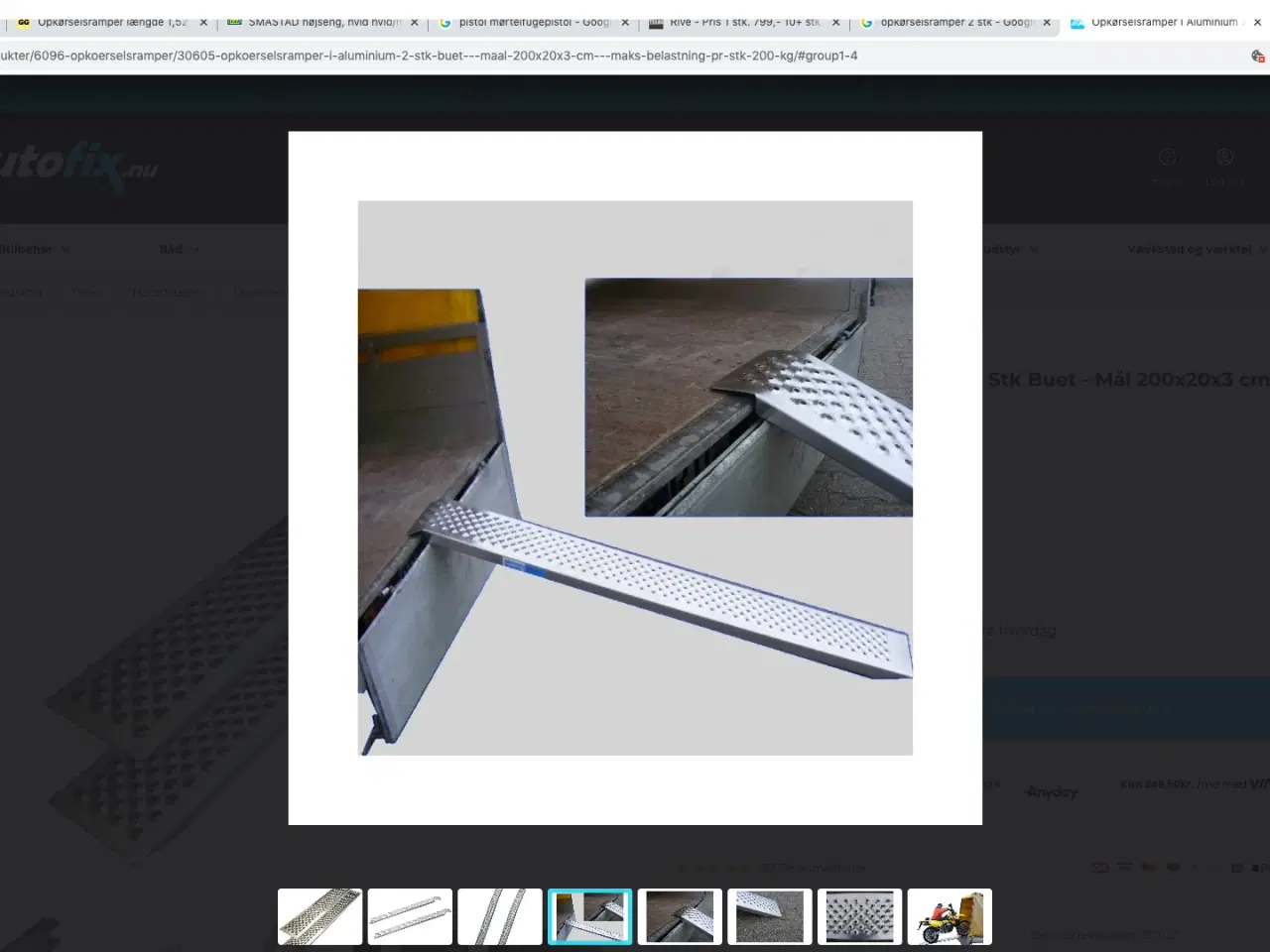Select the third thumbnail of two upright ramps
The height and width of the screenshot is (952, 1270).
tap(500, 916)
